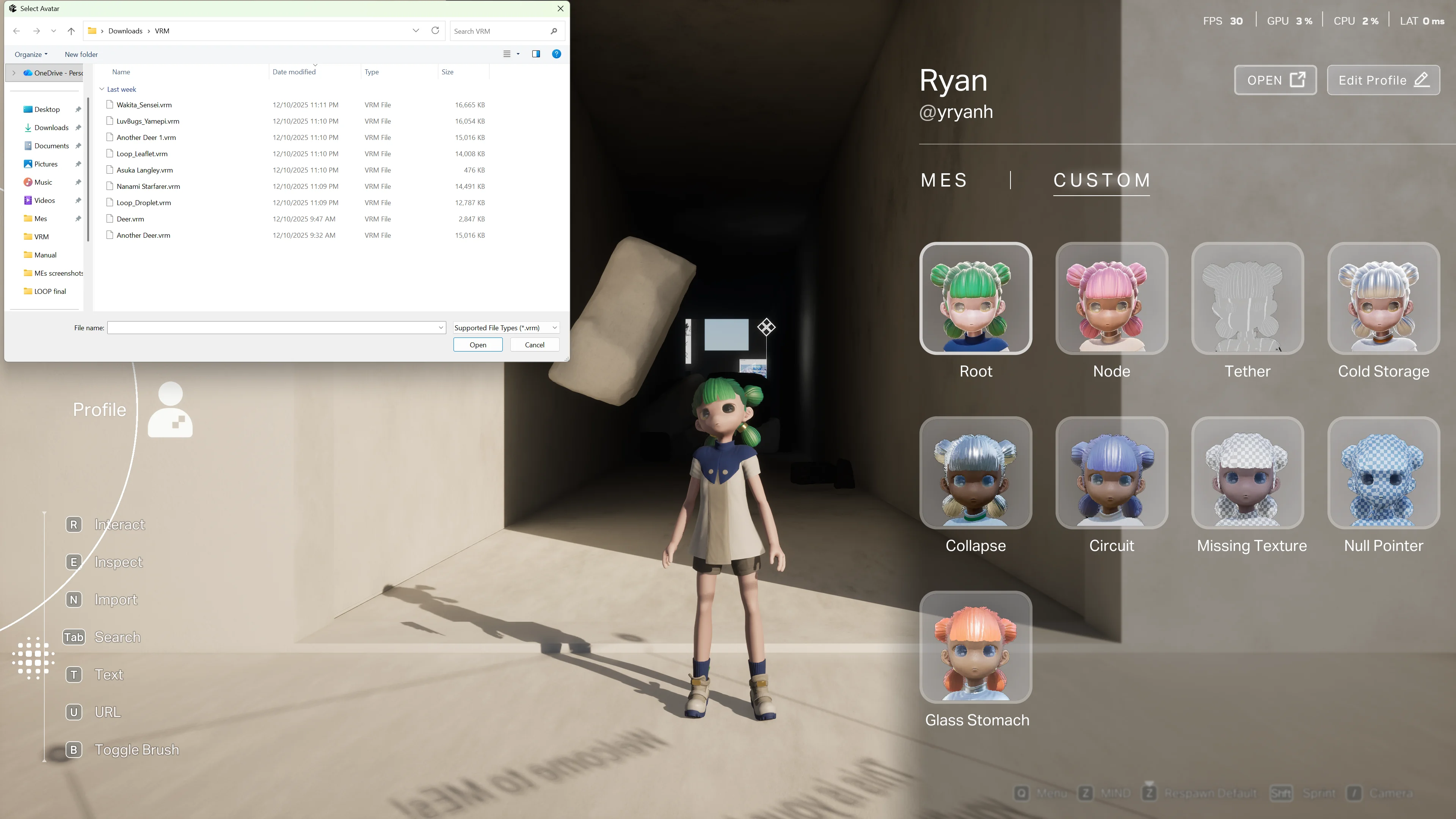Click the Tab key Search icon
Viewport: 1456px width, 819px height.
74,637
